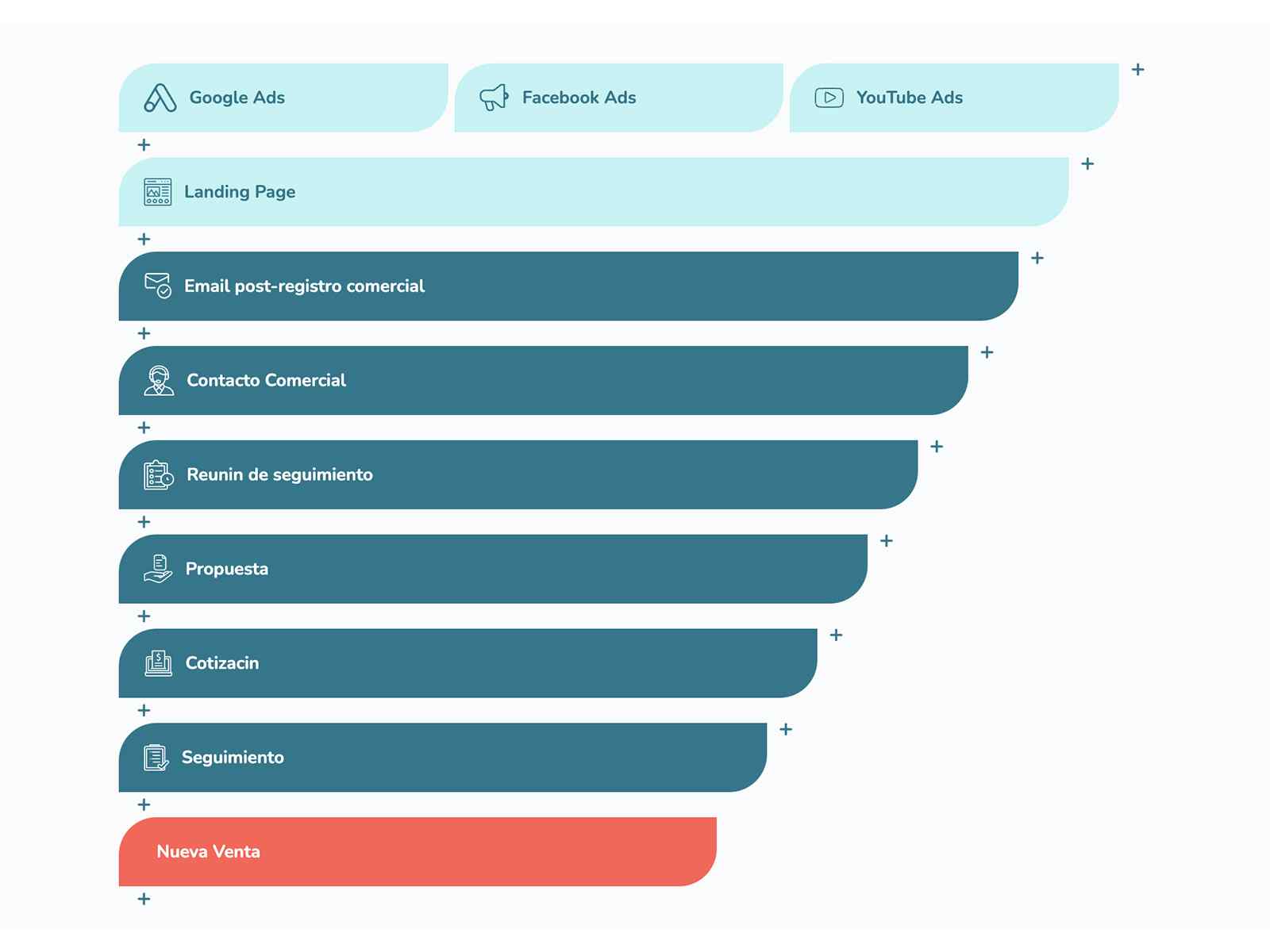The image size is (1270, 952).
Task: Click plus beside the Landing Page bar
Action: pyautogui.click(x=1087, y=164)
